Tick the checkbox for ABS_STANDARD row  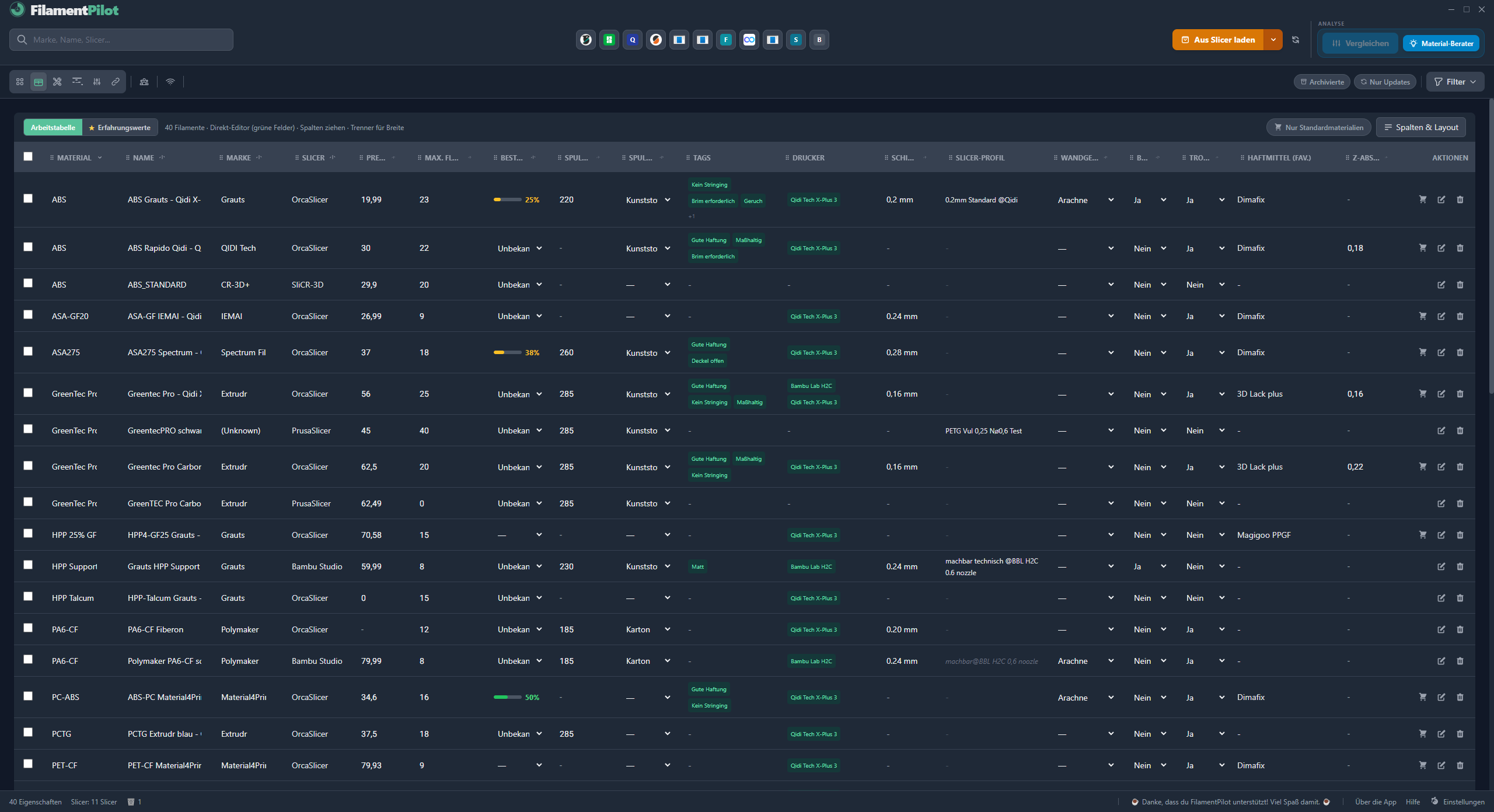[28, 283]
